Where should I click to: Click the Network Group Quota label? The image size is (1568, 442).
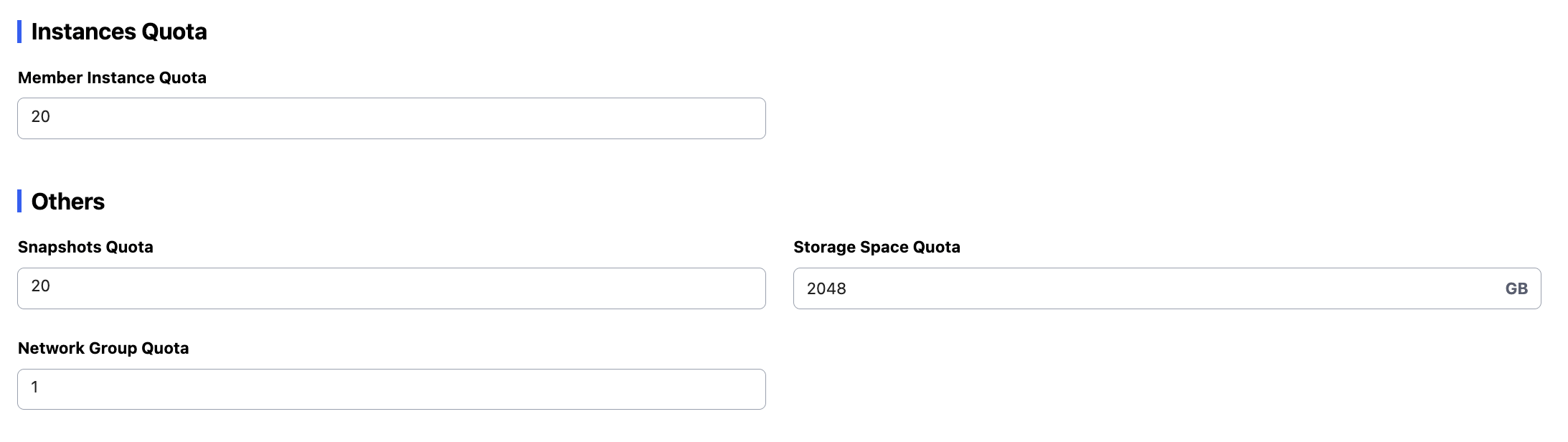coord(103,348)
